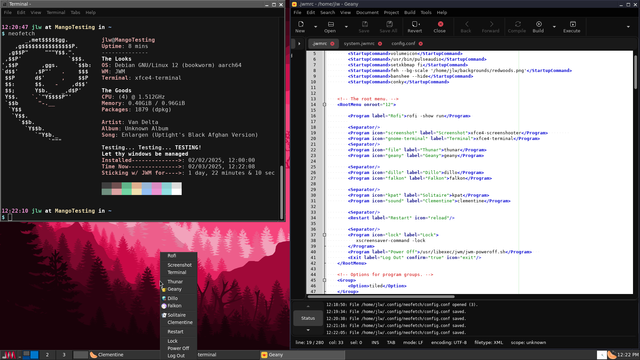Click the 'filetype: XML' status bar text

(x=488, y=342)
